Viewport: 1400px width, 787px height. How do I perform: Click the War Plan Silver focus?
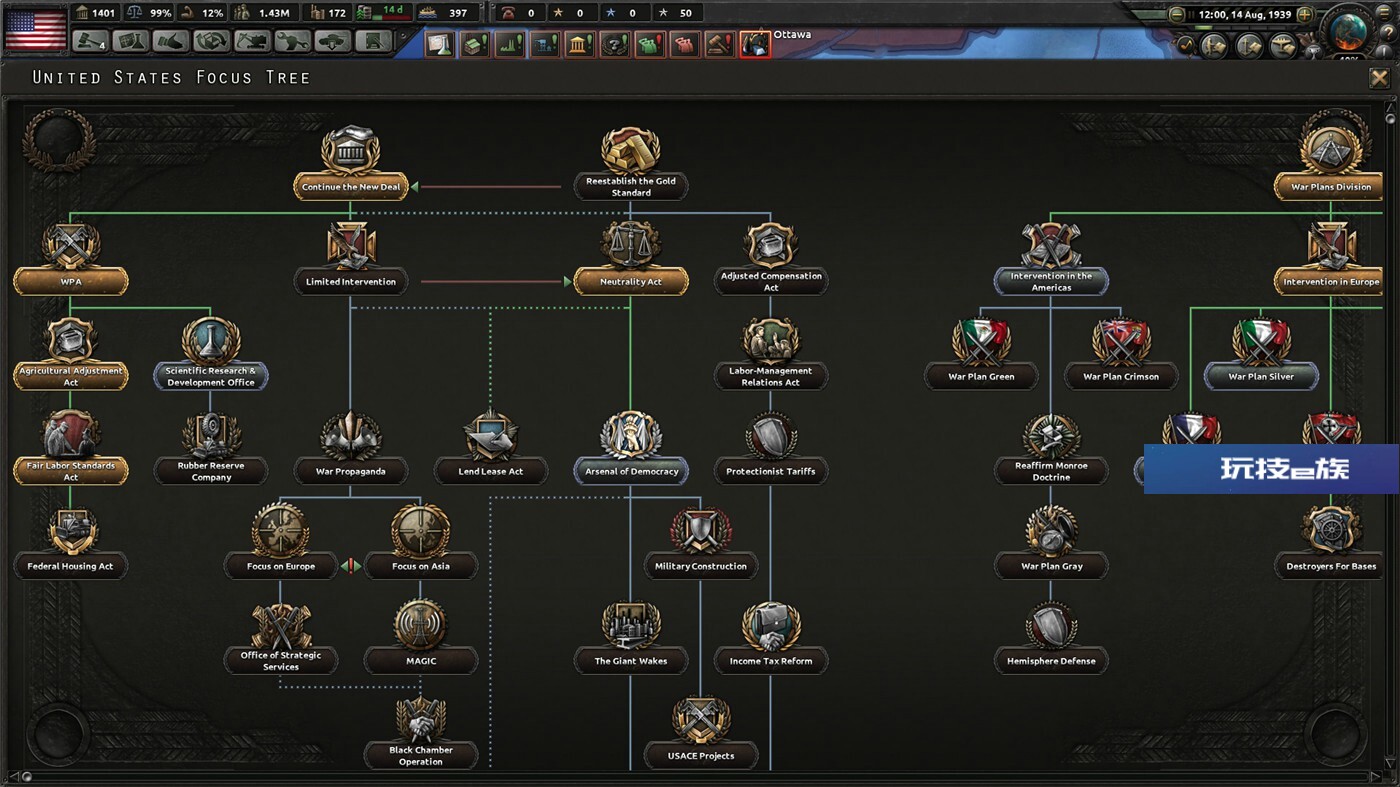[1261, 352]
